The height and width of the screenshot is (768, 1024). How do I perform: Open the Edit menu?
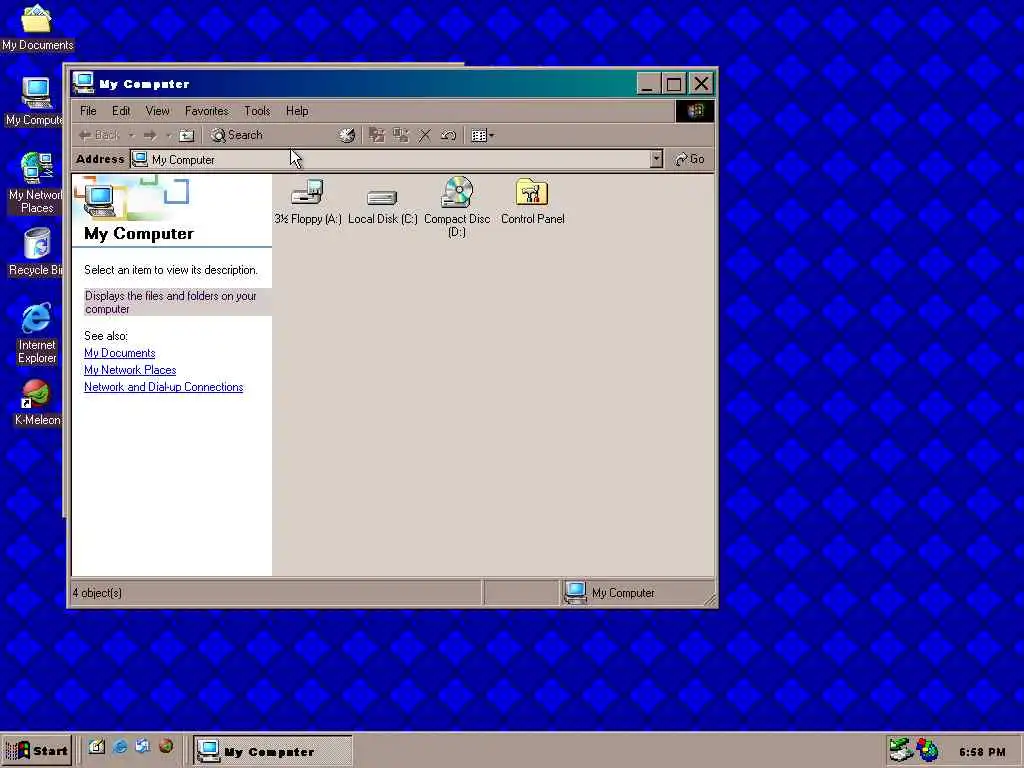pyautogui.click(x=121, y=111)
